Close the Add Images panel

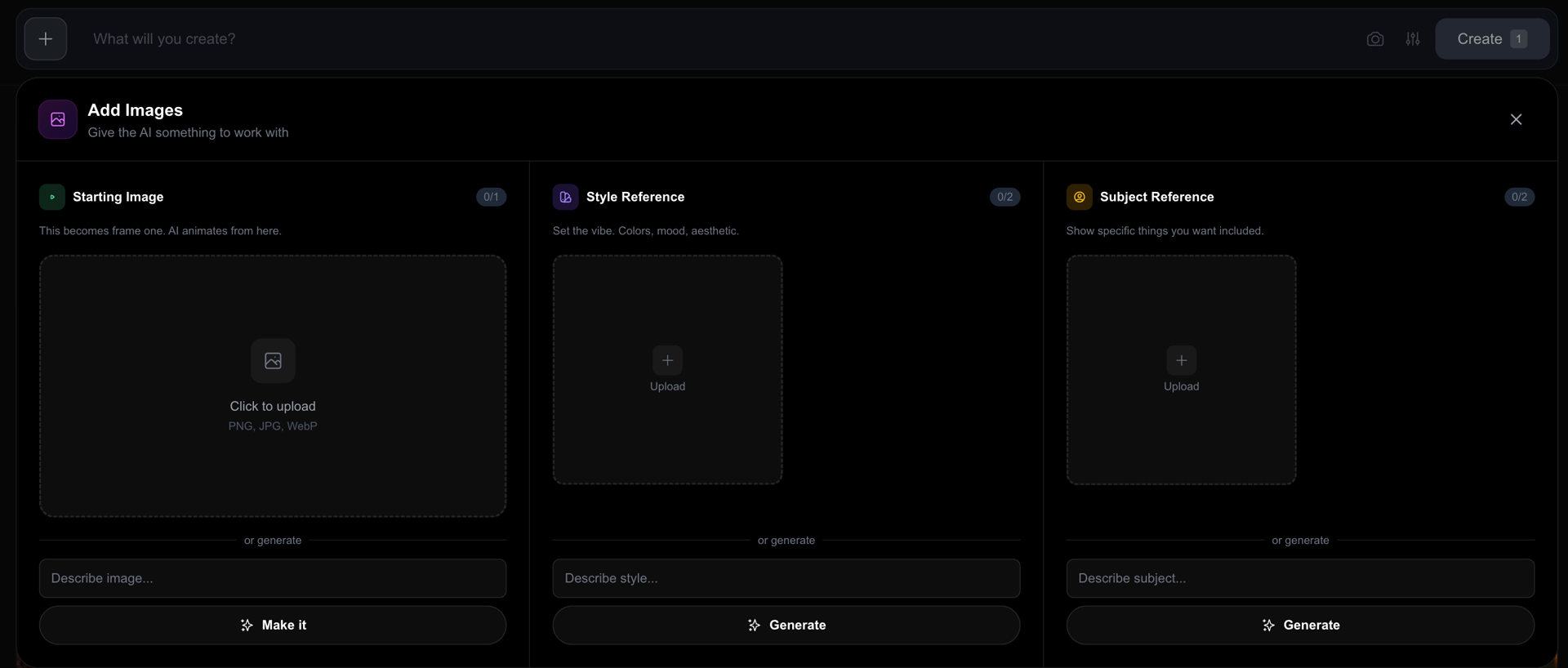click(1516, 119)
